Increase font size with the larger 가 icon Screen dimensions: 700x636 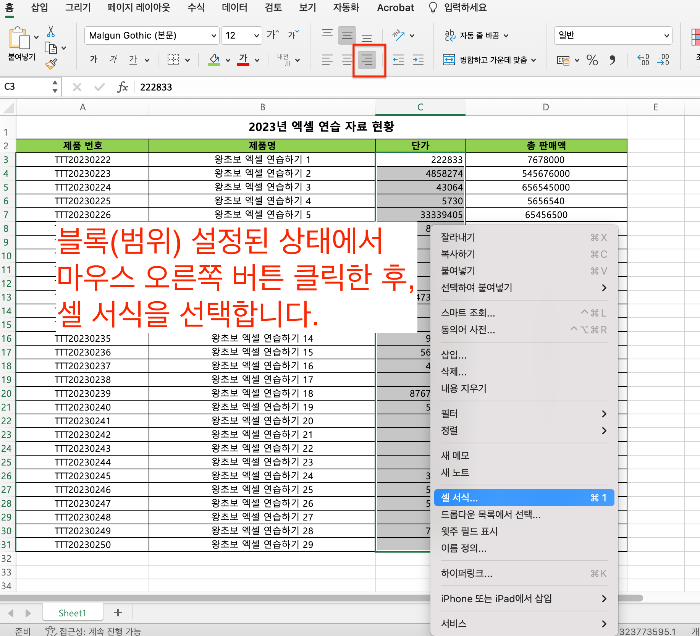pos(273,35)
